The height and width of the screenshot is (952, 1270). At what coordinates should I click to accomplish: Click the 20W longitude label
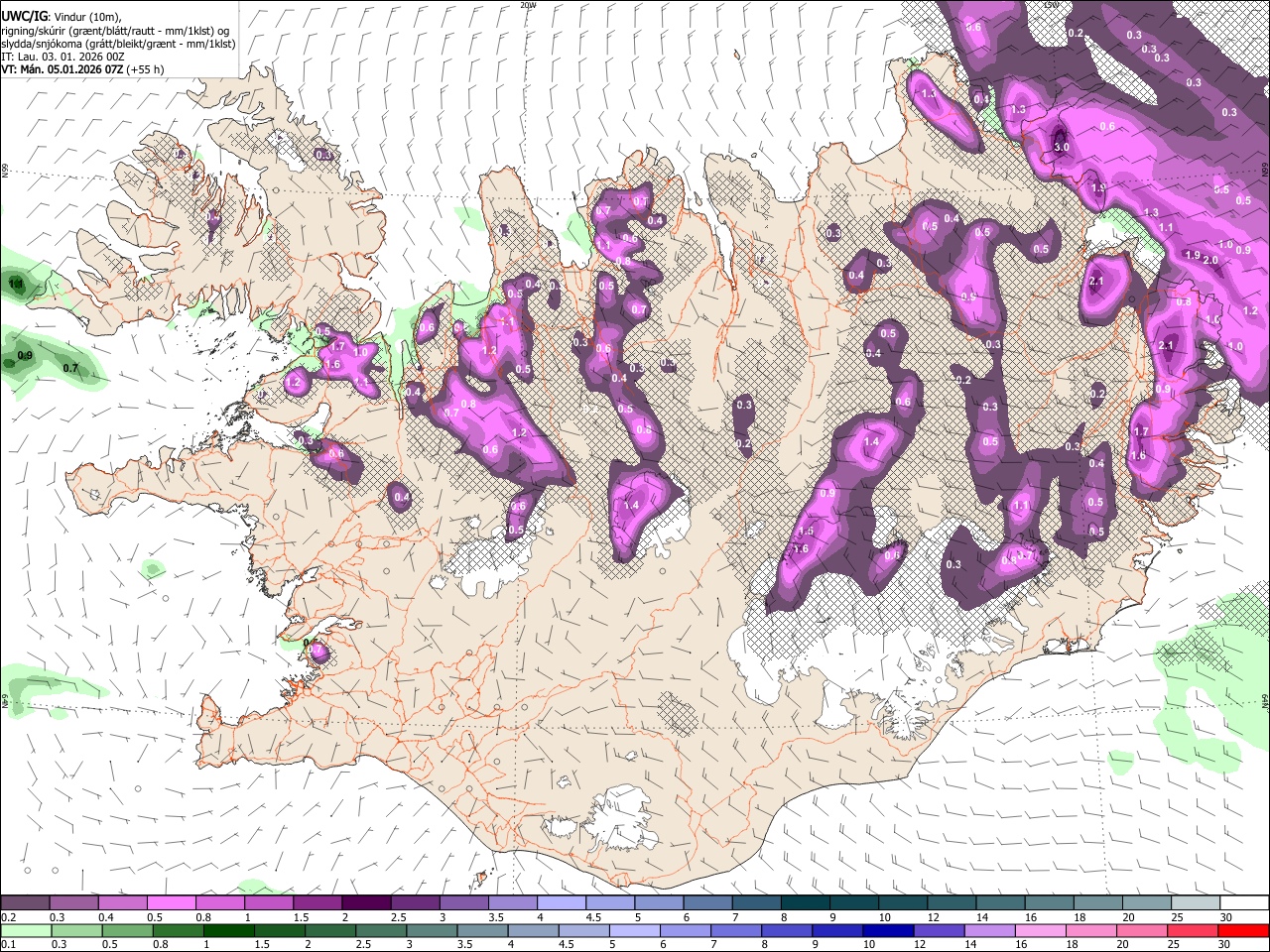[528, 5]
